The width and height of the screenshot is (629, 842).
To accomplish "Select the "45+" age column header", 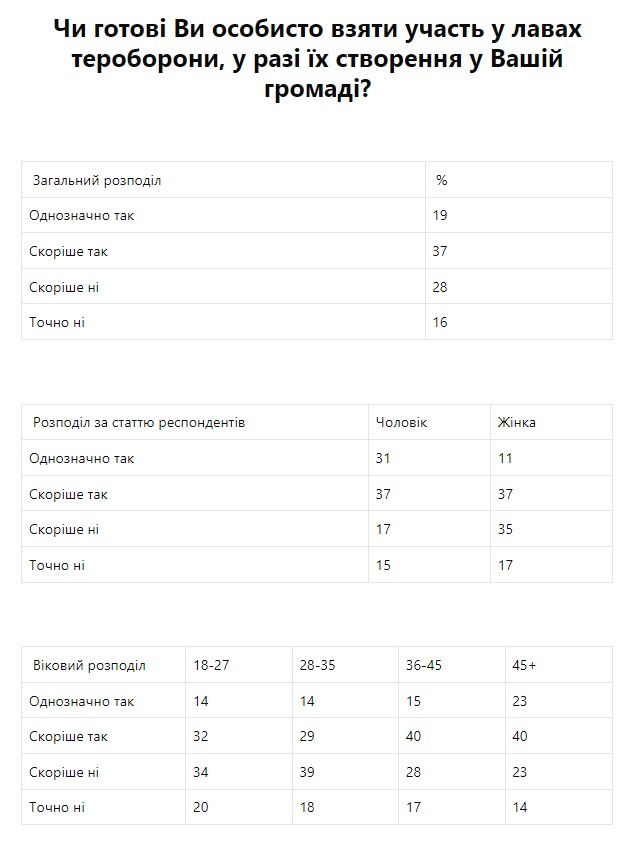I will click(x=524, y=665).
